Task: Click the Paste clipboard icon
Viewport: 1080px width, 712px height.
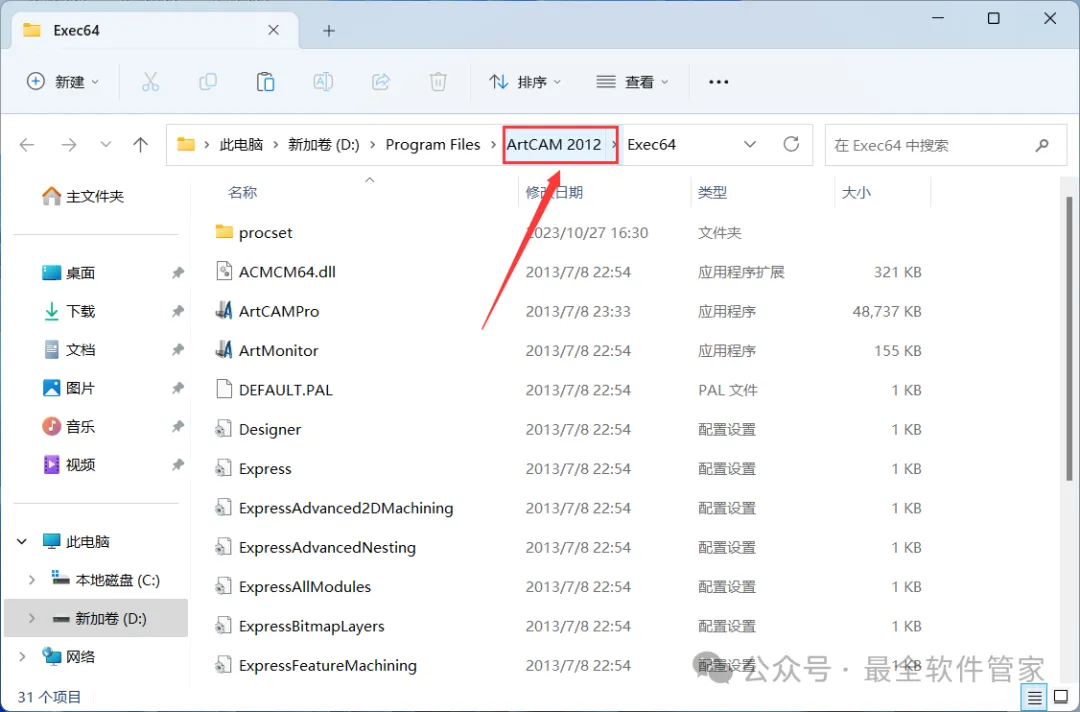Action: pos(265,82)
